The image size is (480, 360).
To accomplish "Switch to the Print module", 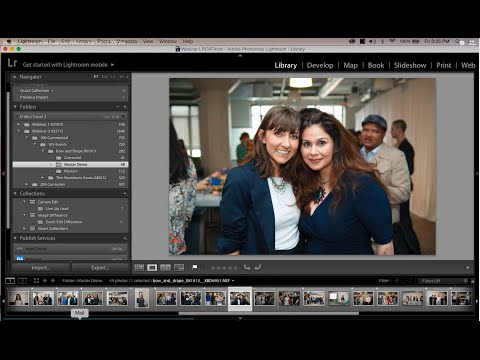I will point(444,65).
